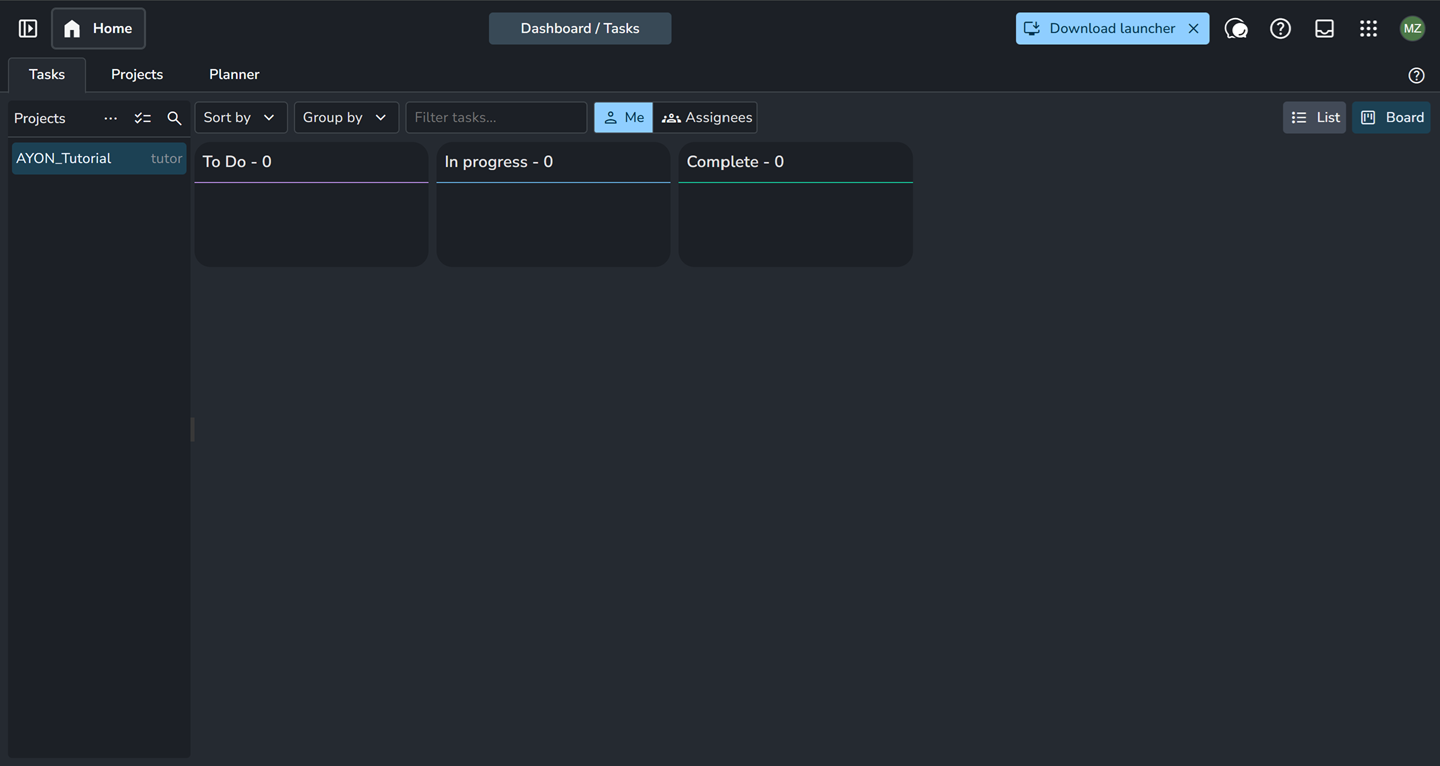Switch to List view
This screenshot has height=766, width=1440.
pos(1315,118)
